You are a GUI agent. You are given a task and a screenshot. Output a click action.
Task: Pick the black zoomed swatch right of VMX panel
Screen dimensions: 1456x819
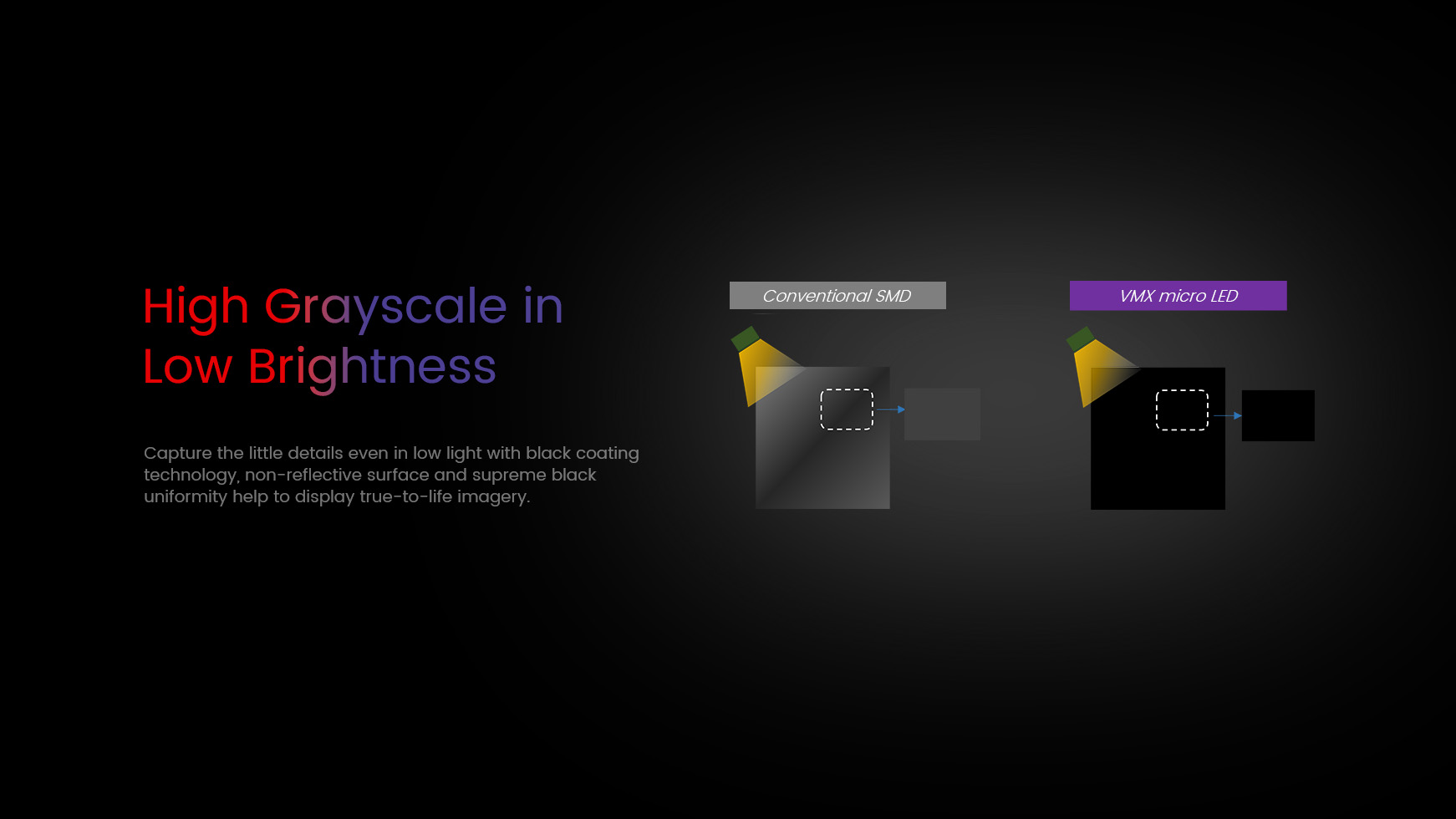(1278, 415)
